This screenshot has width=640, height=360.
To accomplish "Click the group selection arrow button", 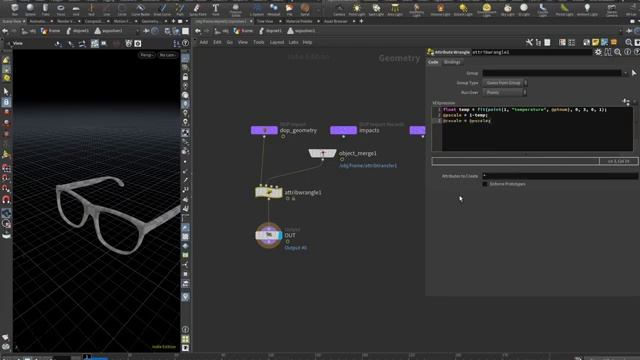I will click(634, 73).
